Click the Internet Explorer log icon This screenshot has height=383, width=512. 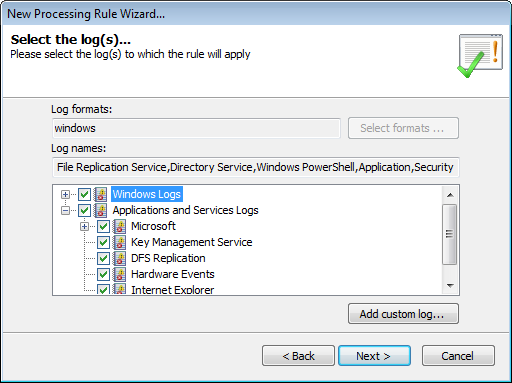(119, 289)
